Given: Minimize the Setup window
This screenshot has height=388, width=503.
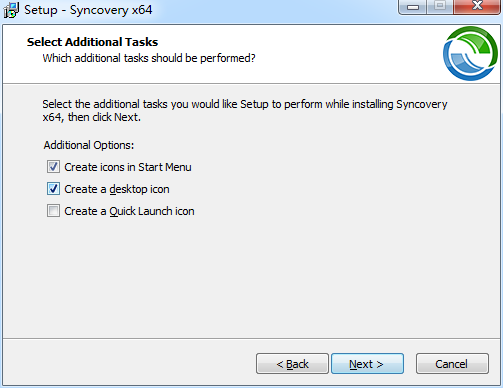Looking at the screenshot, I should click(x=413, y=7).
